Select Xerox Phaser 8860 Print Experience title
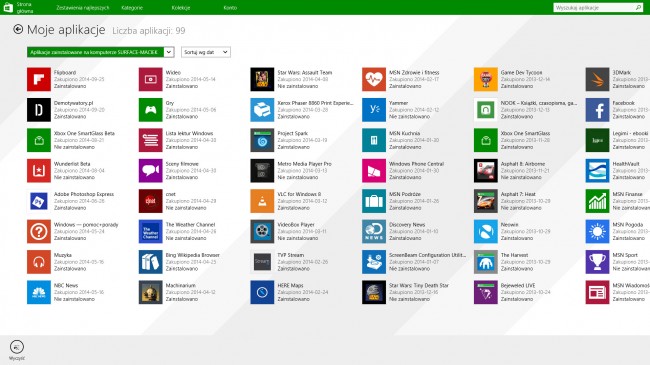 (x=315, y=103)
